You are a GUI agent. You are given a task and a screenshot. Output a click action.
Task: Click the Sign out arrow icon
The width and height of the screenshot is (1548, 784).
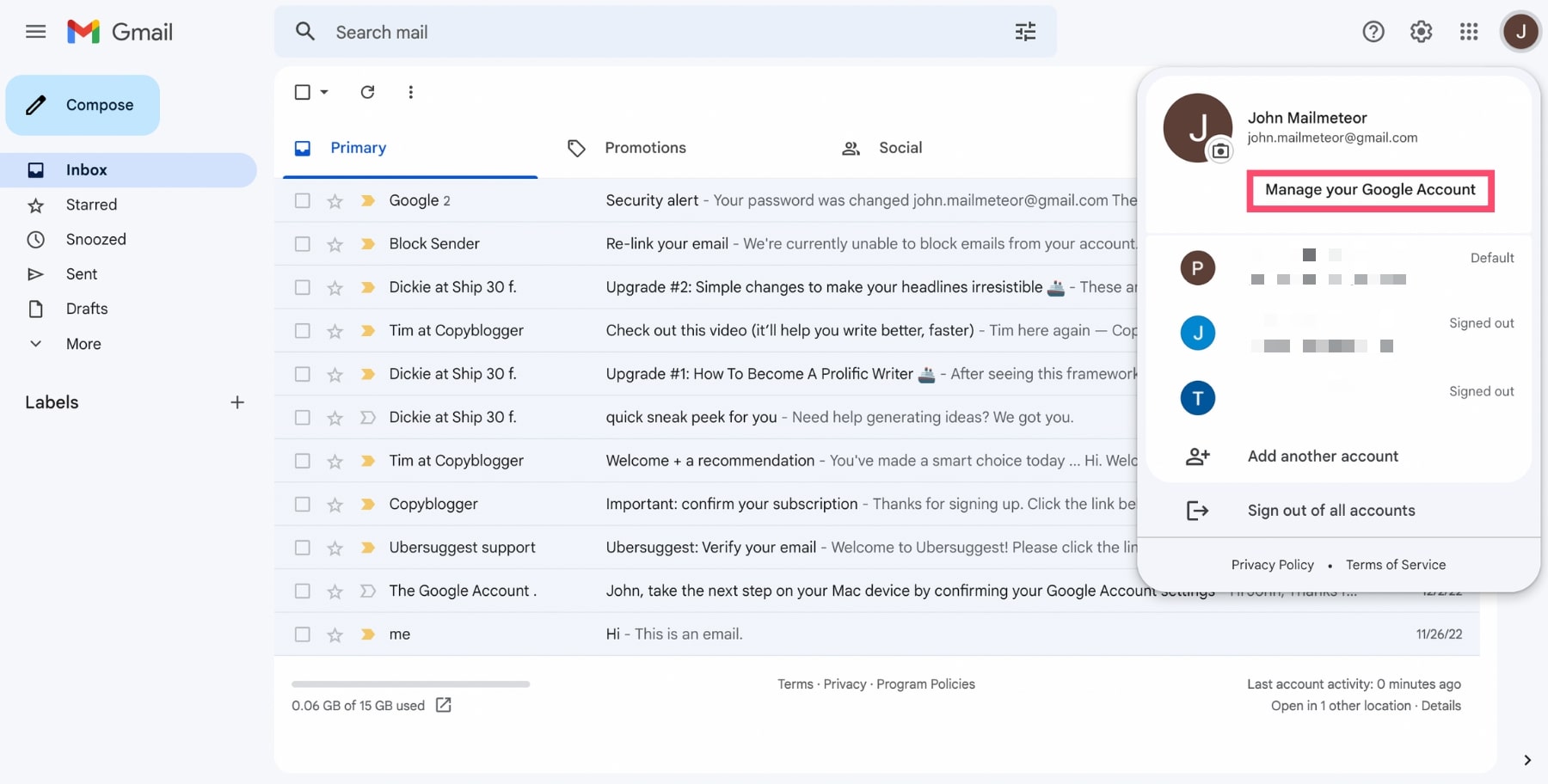tap(1198, 511)
